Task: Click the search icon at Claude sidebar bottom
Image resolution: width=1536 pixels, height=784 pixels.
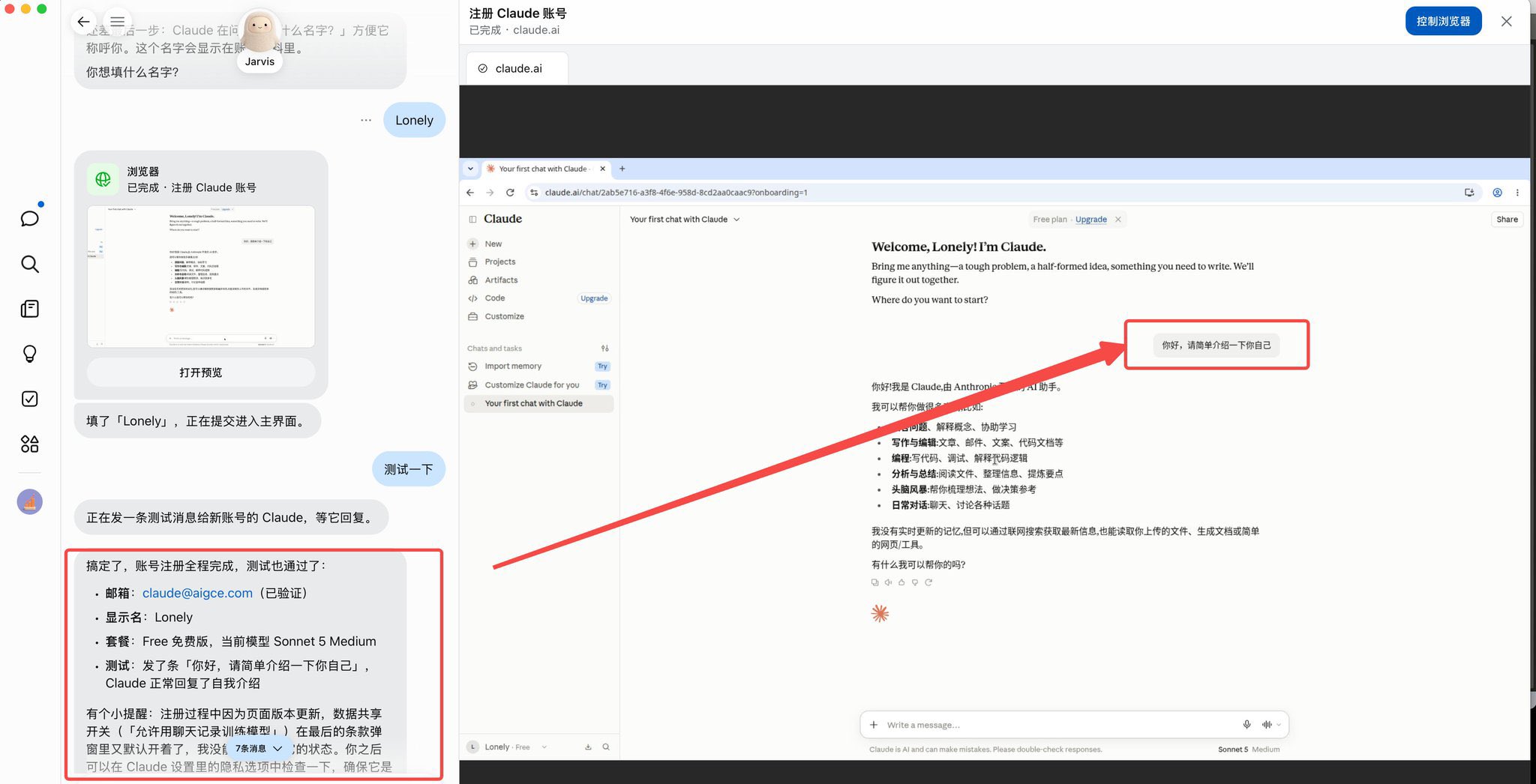Action: coord(606,747)
